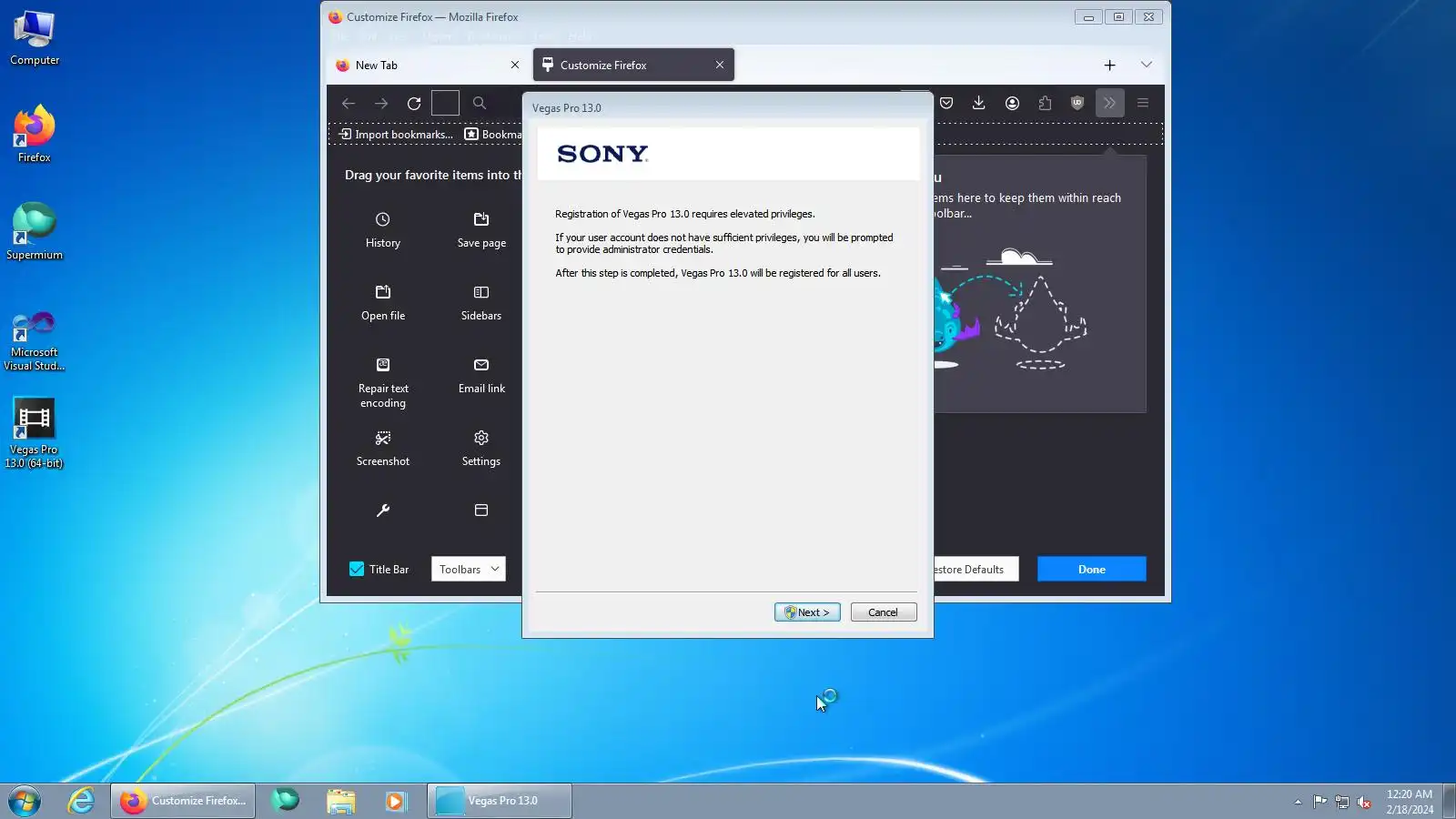Screen dimensions: 1456x819
Task: Click the muted volume tray icon
Action: [1363, 802]
